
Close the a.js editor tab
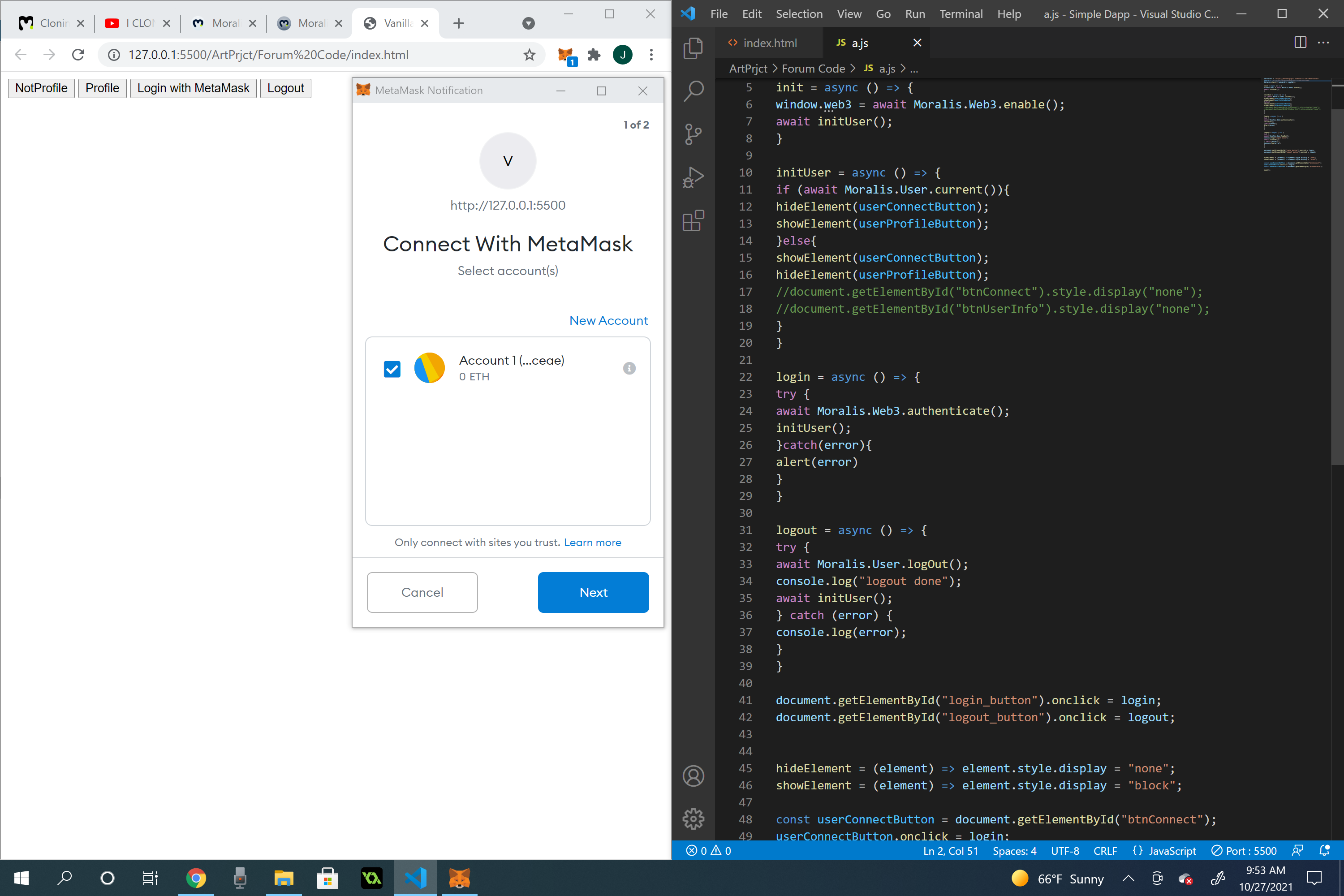(917, 43)
